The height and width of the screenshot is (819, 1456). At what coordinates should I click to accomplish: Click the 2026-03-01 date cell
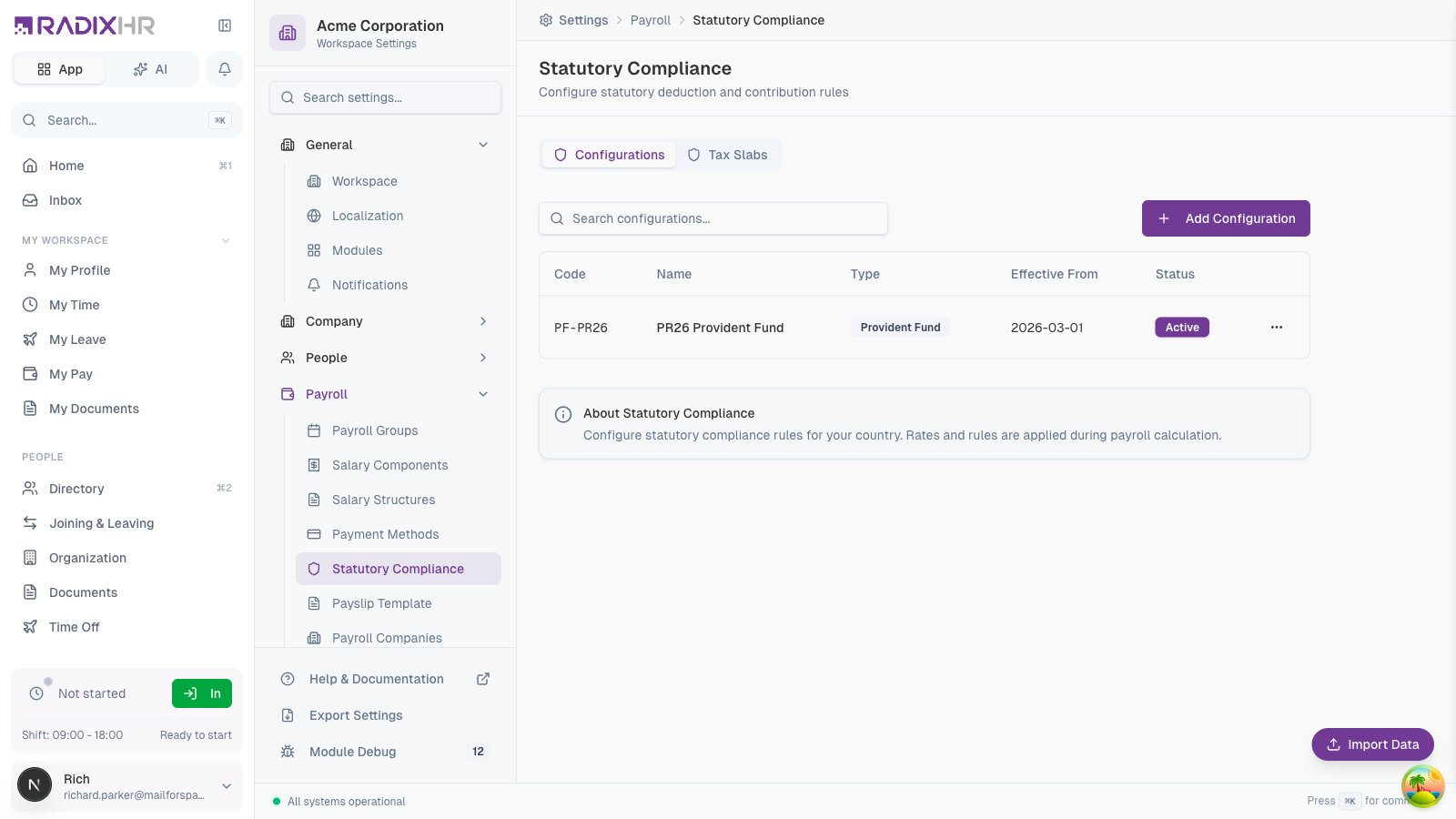coord(1047,328)
